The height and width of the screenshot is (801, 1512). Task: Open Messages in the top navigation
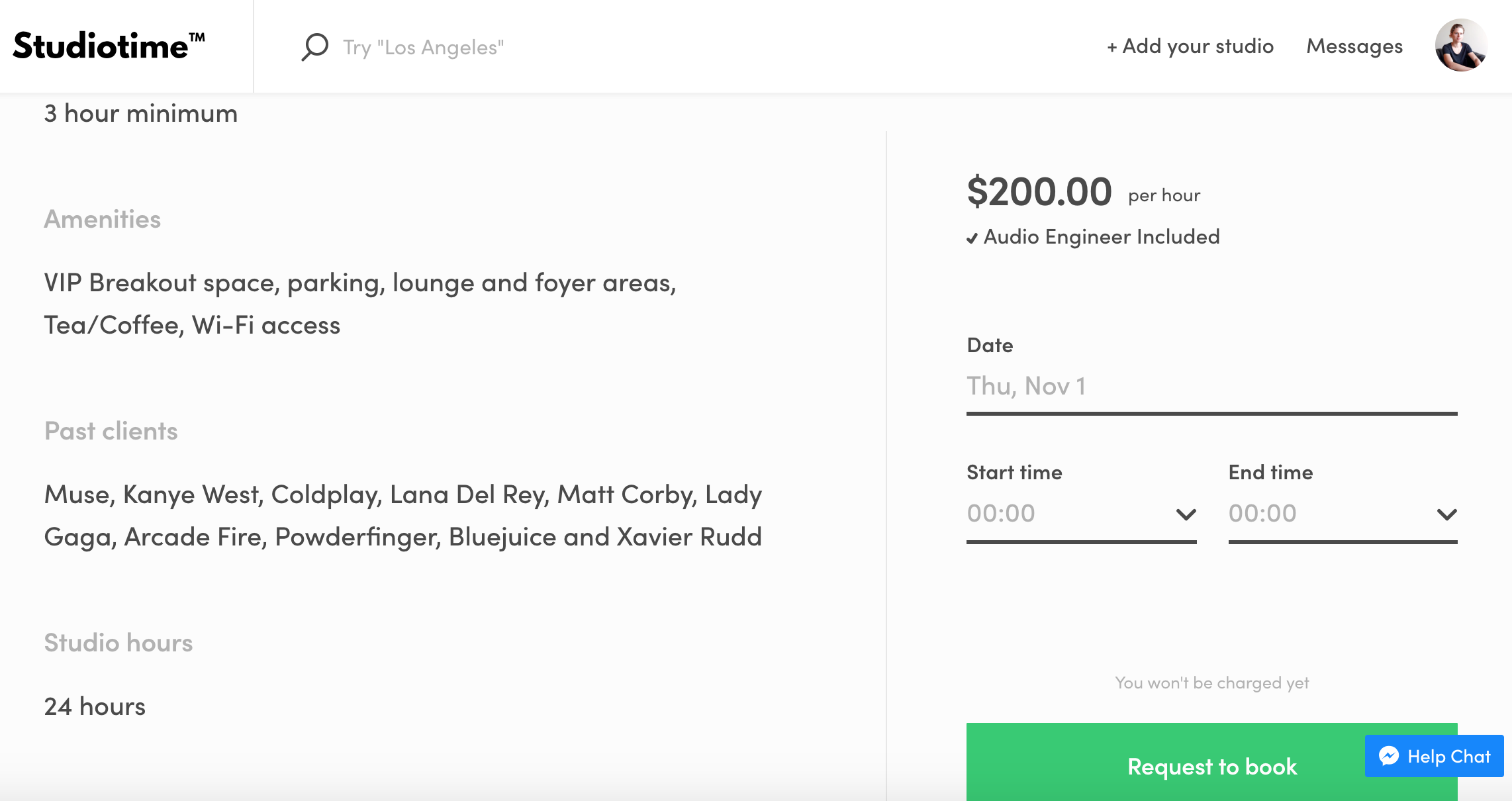click(x=1354, y=46)
